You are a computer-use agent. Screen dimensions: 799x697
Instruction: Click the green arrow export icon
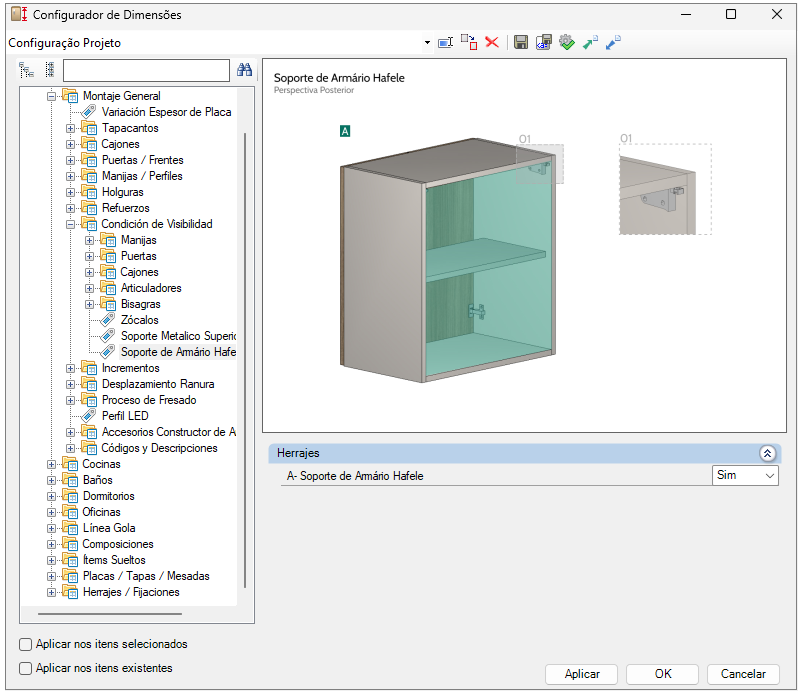click(x=590, y=42)
